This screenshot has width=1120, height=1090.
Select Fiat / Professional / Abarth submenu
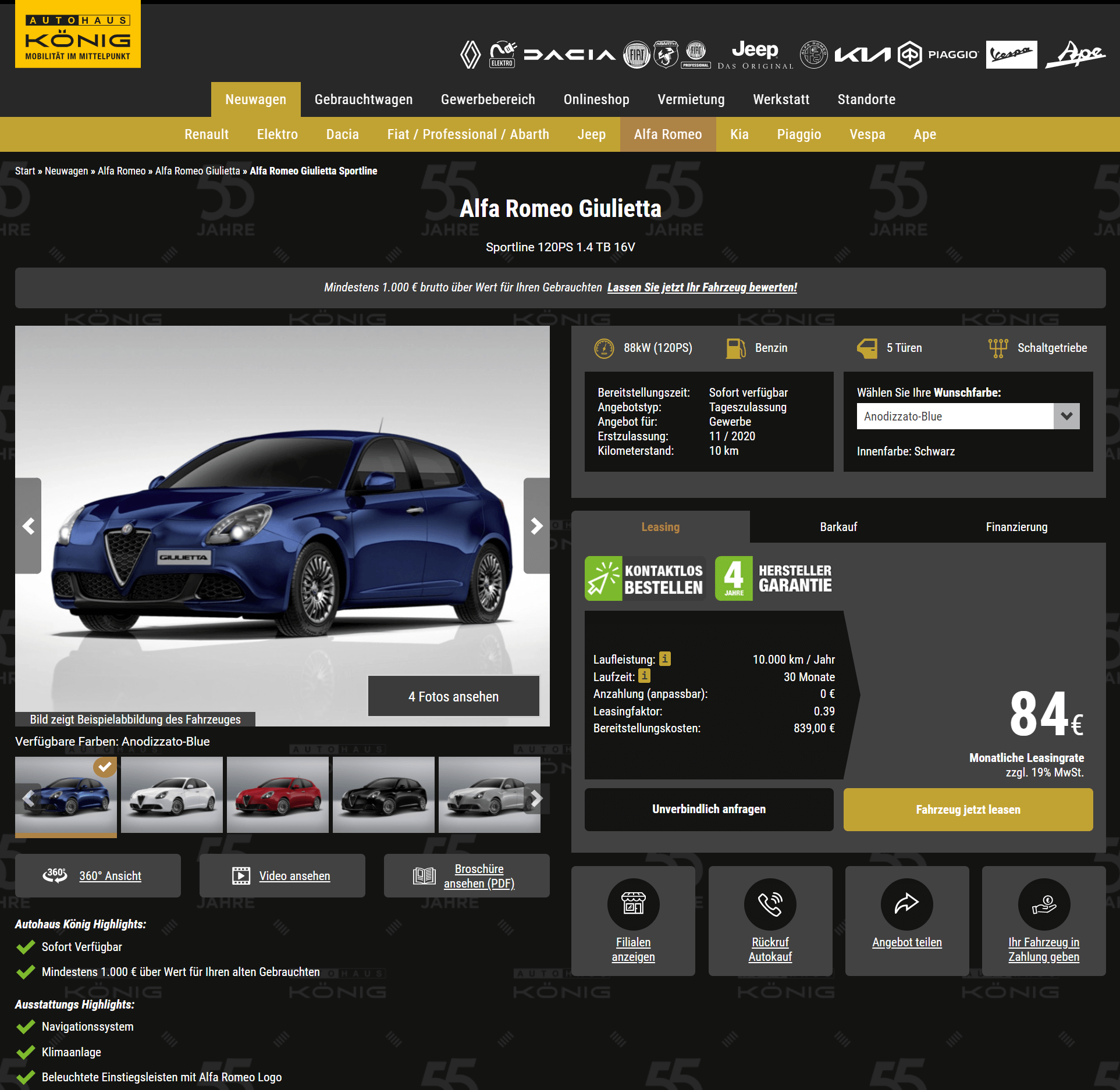(468, 134)
